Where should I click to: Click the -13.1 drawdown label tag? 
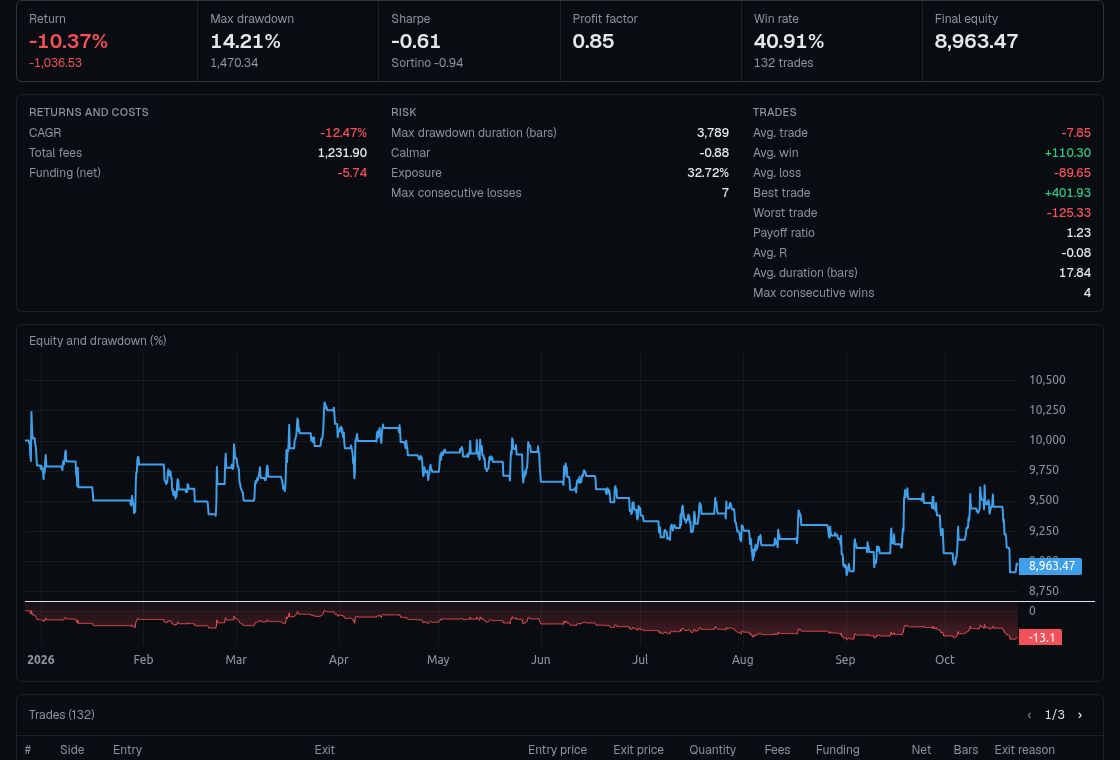[1041, 637]
